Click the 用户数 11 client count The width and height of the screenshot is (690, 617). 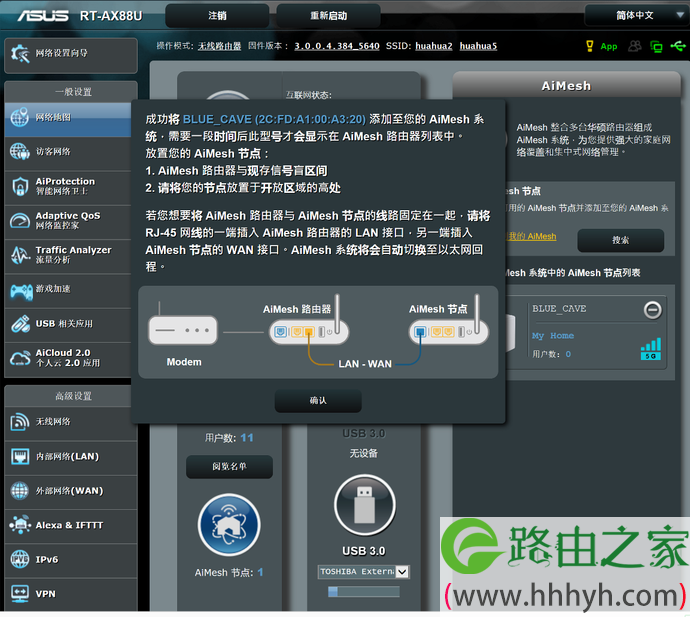(x=229, y=438)
